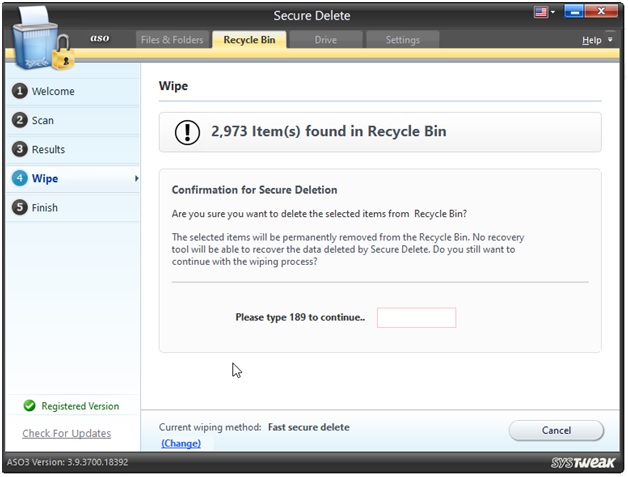Image resolution: width=628 pixels, height=477 pixels.
Task: Click the arrow next to Wipe step
Action: click(x=135, y=179)
